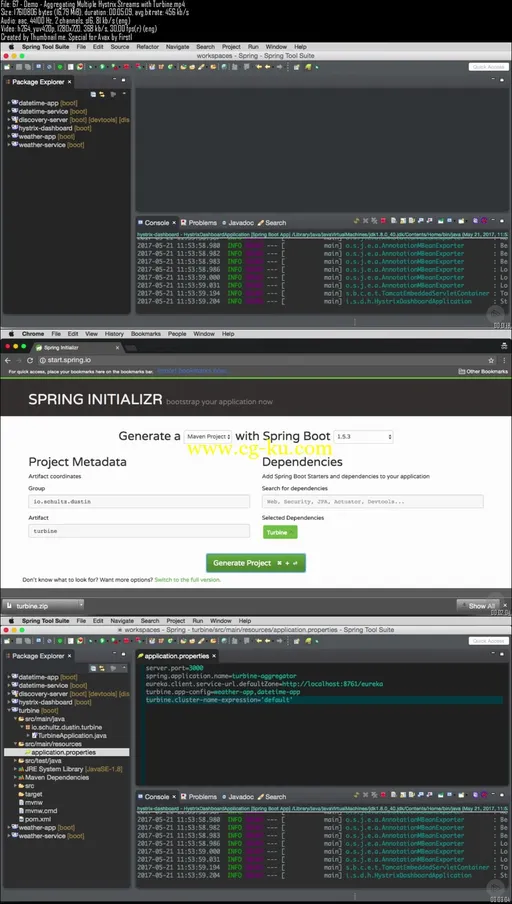This screenshot has width=512, height=904.
Task: Open the View menu in Chrome
Action: click(x=92, y=334)
